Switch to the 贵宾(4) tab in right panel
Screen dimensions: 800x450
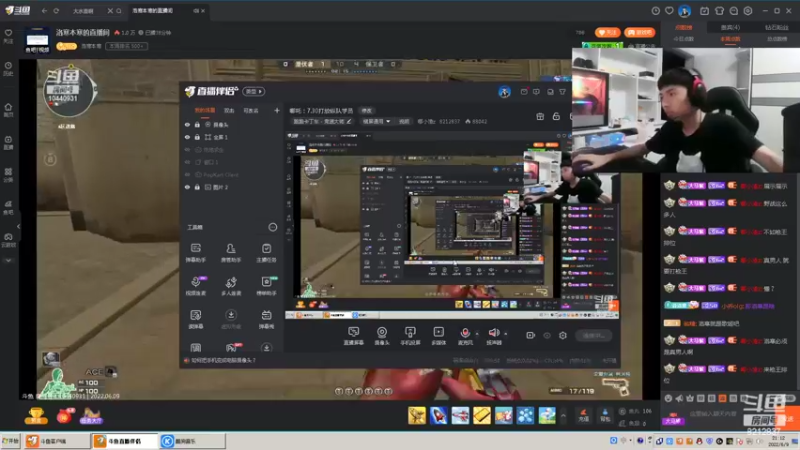pyautogui.click(x=730, y=28)
